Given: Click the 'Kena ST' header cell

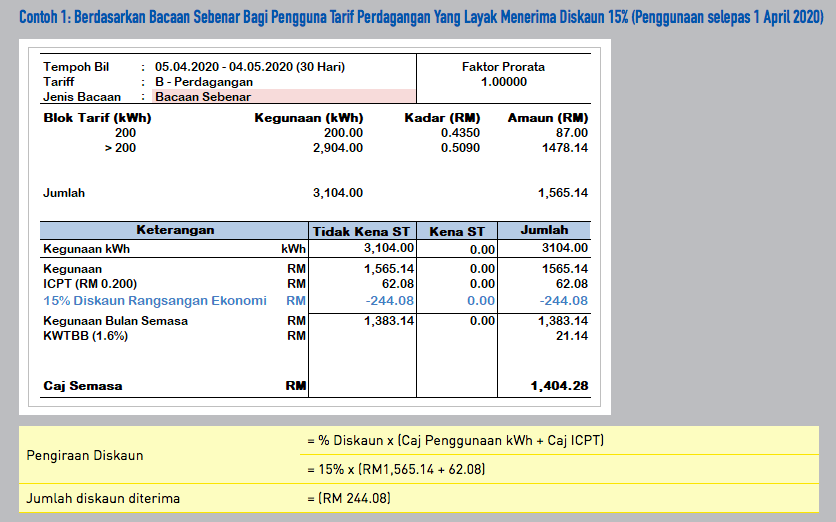Looking at the screenshot, I should click(x=456, y=231).
